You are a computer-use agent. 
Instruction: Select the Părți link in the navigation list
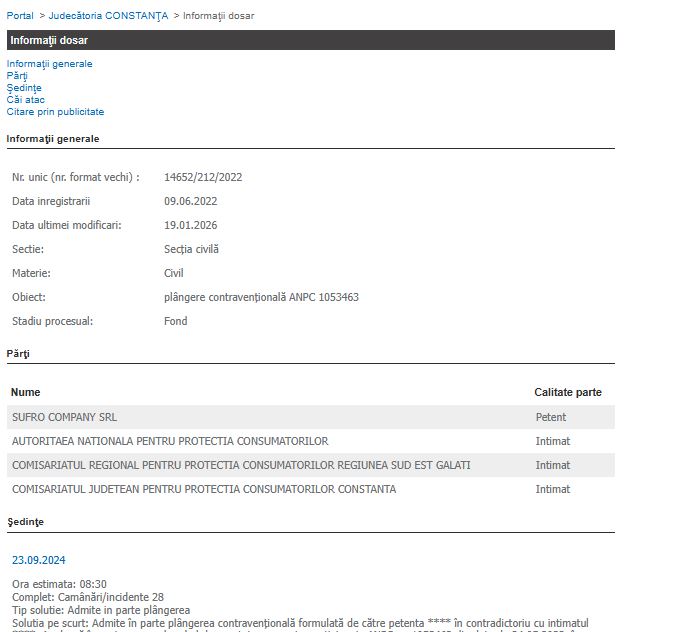17,76
